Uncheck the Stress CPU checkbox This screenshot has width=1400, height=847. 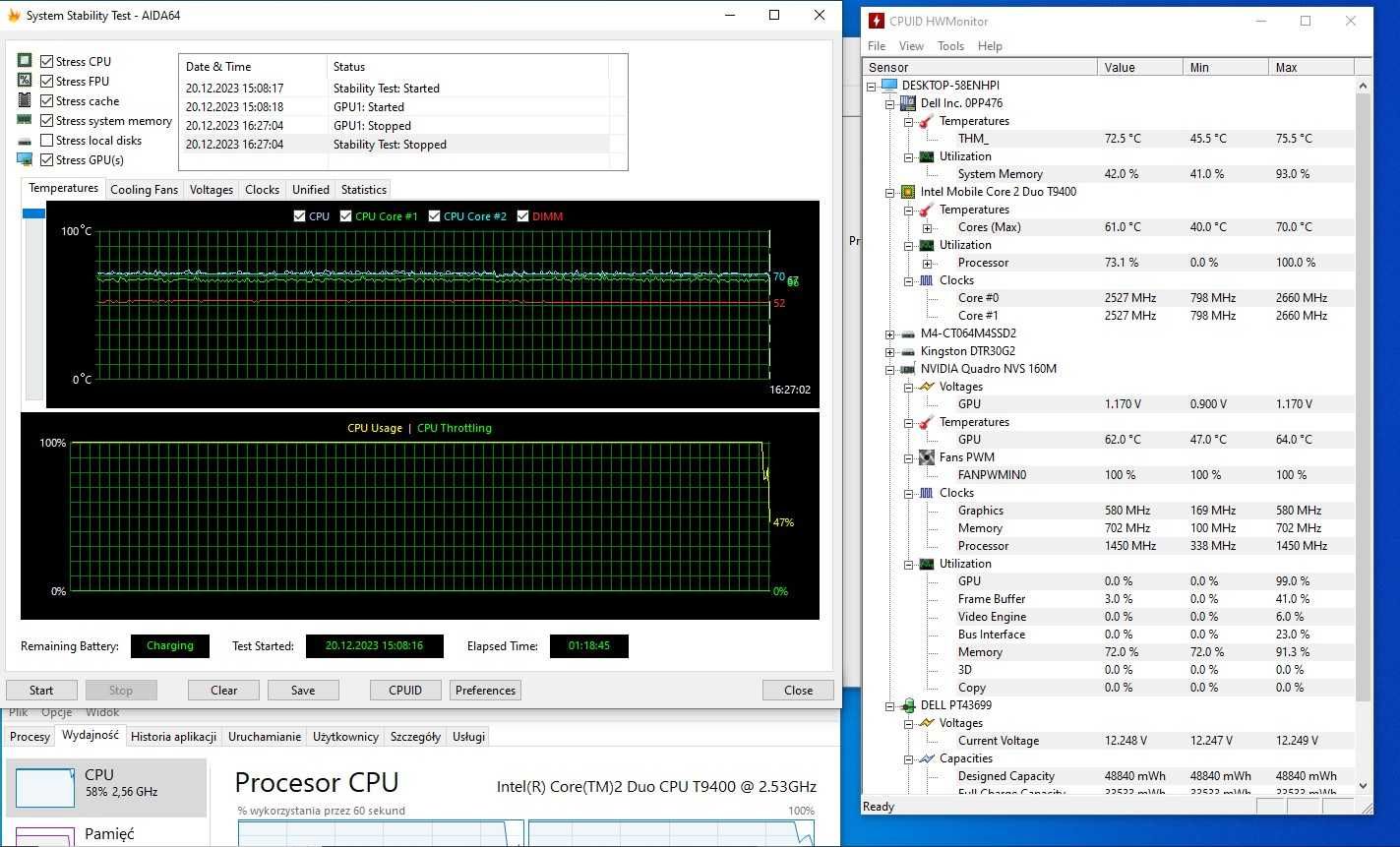pyautogui.click(x=46, y=61)
